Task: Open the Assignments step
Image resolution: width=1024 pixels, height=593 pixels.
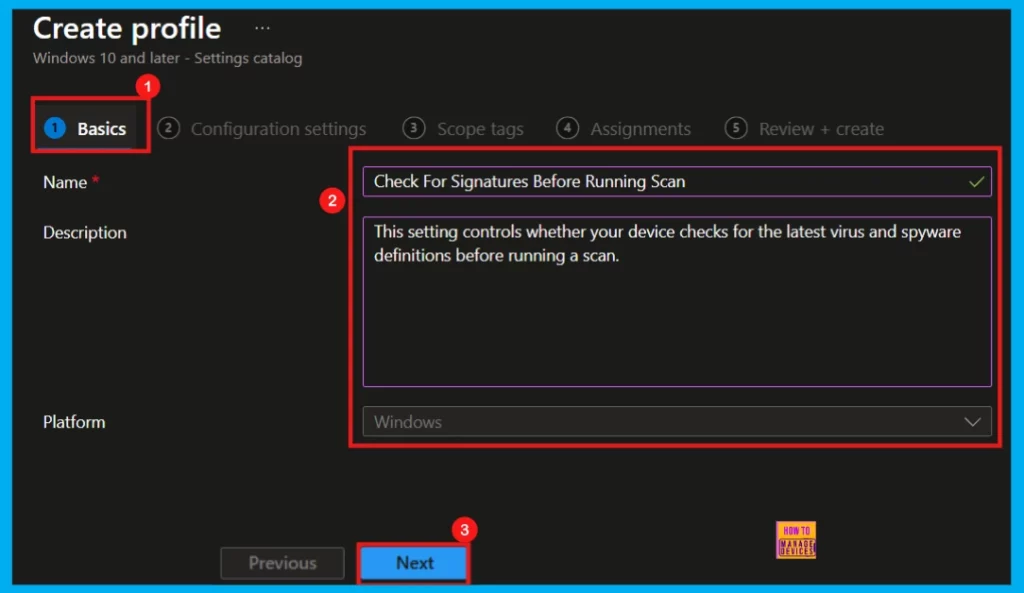Action: (624, 129)
